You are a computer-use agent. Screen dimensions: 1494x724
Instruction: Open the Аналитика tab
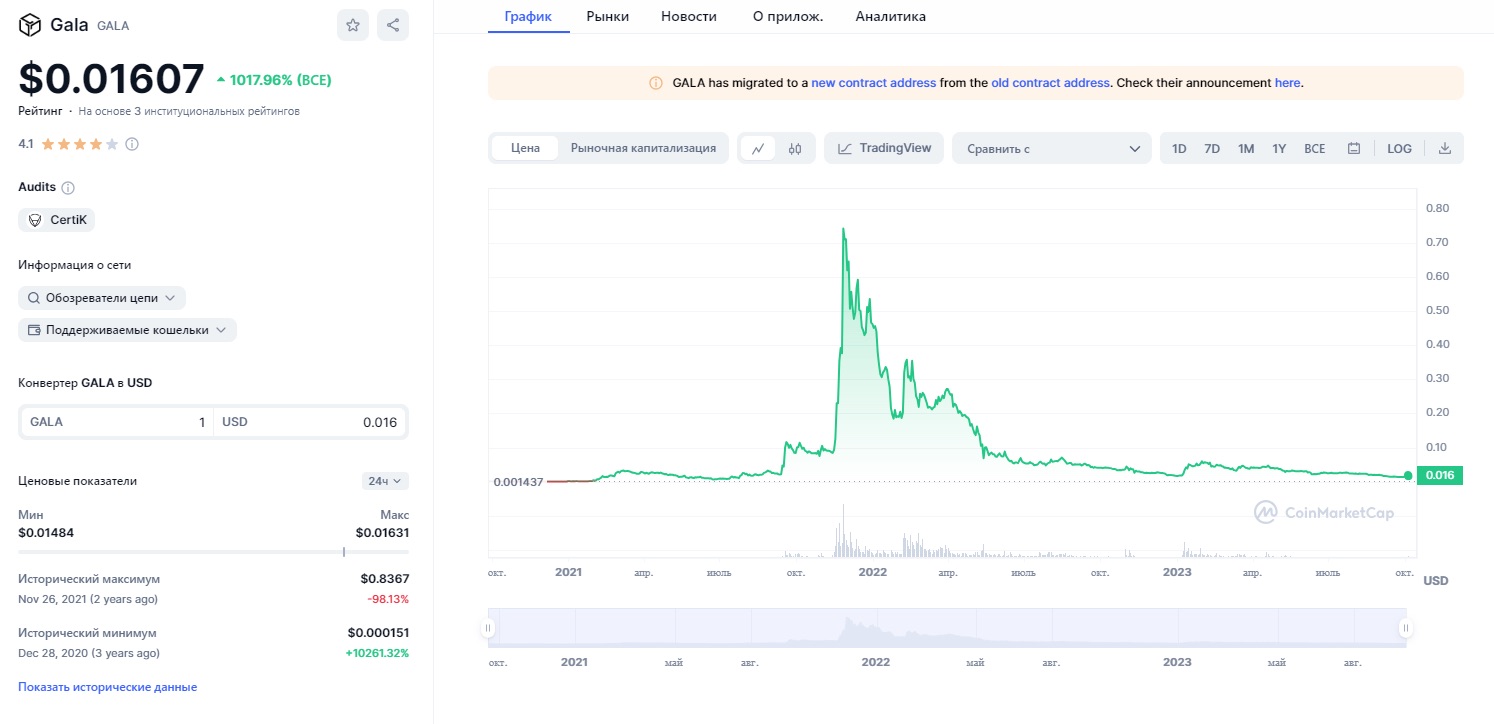[891, 17]
